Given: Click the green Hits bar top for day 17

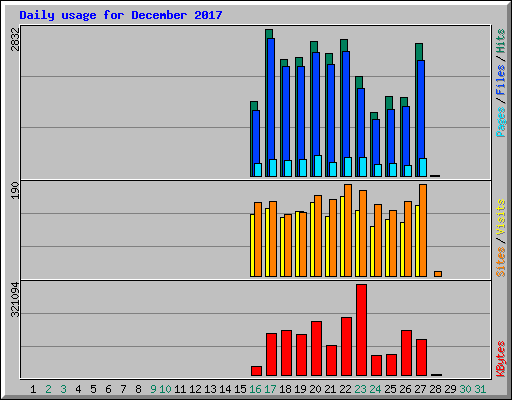Looking at the screenshot, I should click(x=269, y=33).
